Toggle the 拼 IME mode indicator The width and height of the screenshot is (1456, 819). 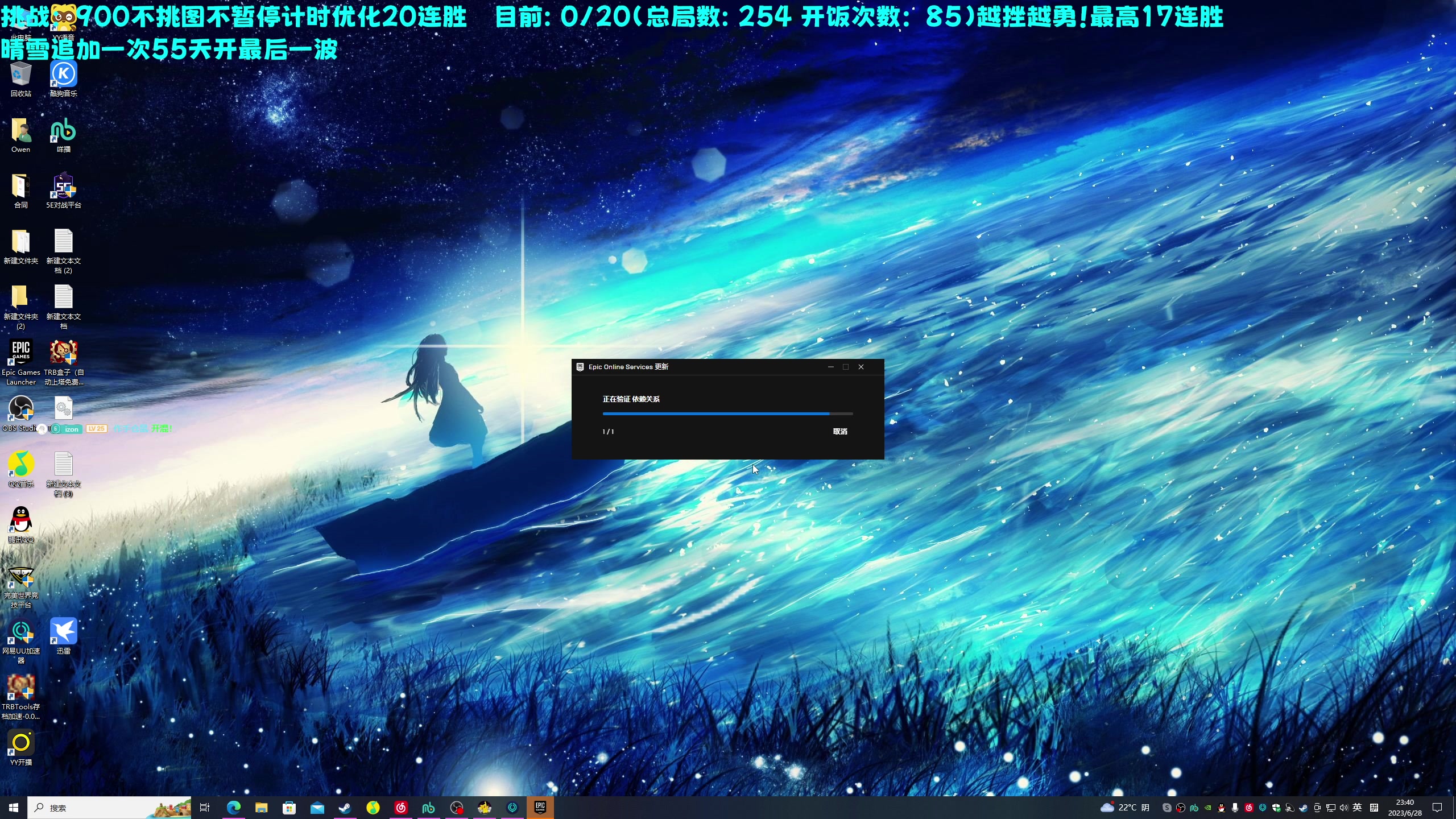[1374, 808]
